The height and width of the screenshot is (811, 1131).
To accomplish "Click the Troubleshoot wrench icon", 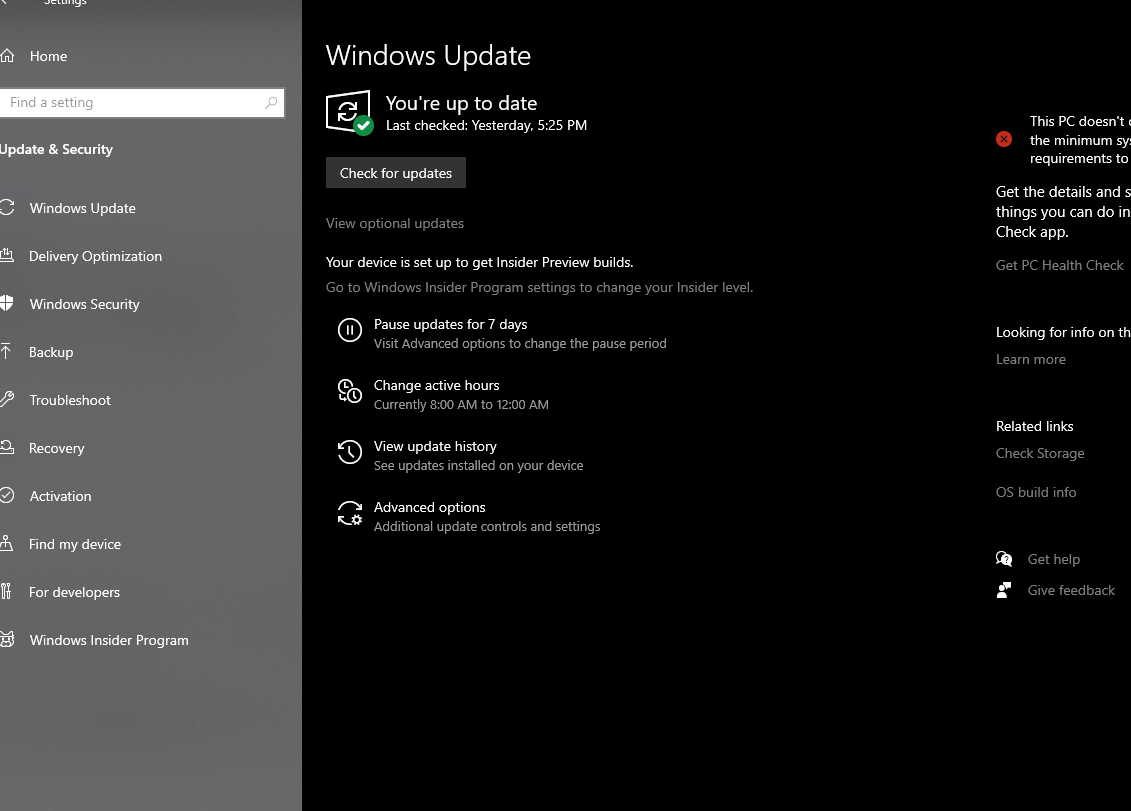I will (x=6, y=399).
